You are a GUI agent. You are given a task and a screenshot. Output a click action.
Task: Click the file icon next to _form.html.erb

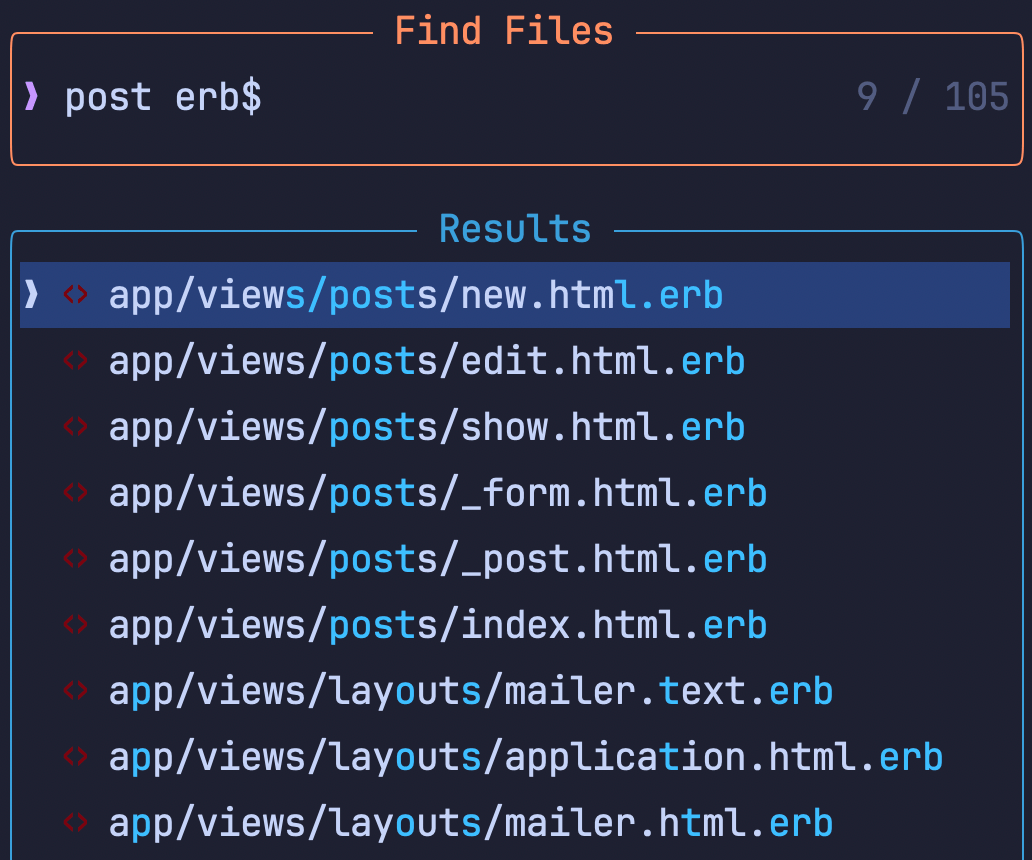[x=75, y=493]
